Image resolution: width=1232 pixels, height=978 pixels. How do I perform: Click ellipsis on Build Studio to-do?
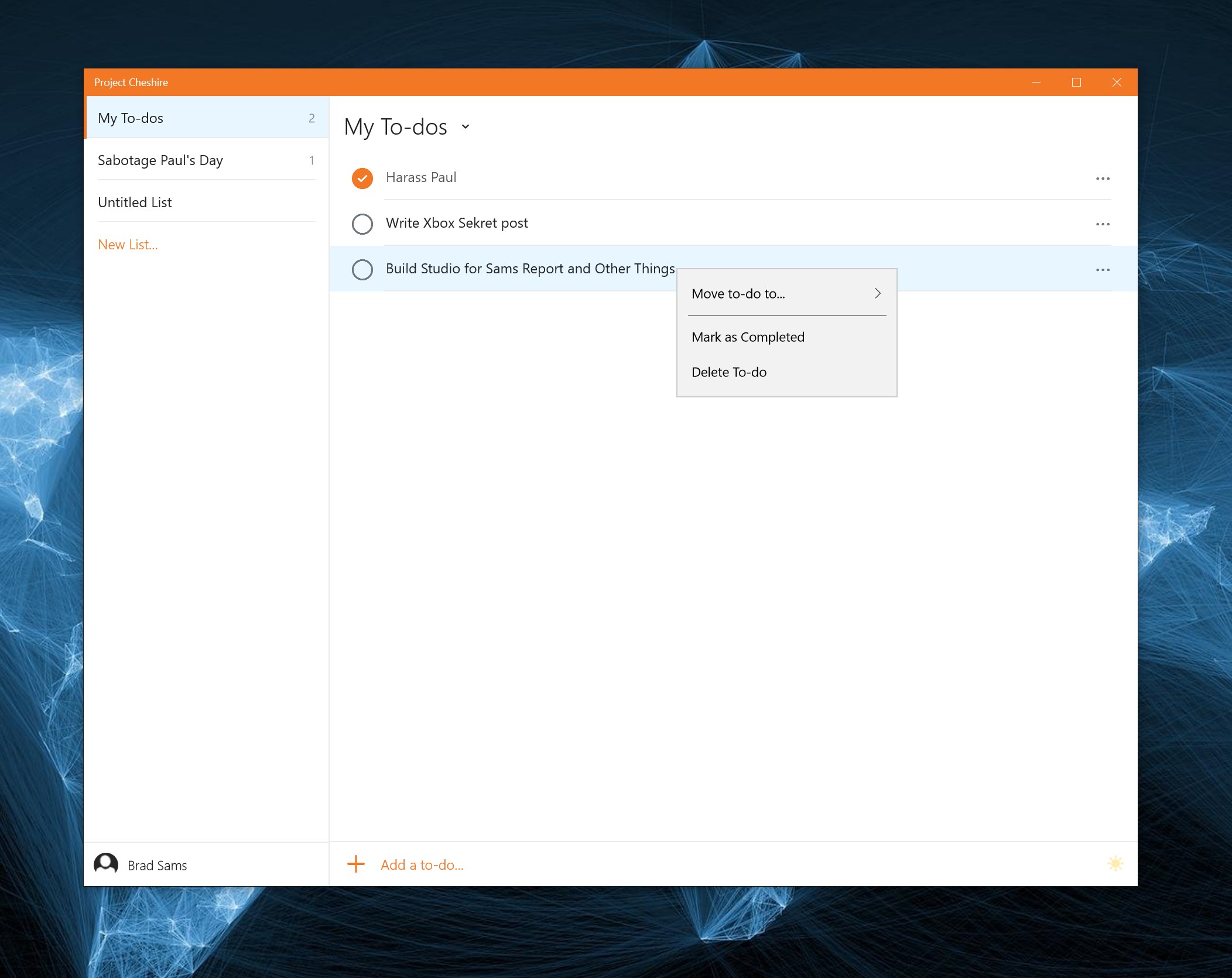pos(1103,270)
